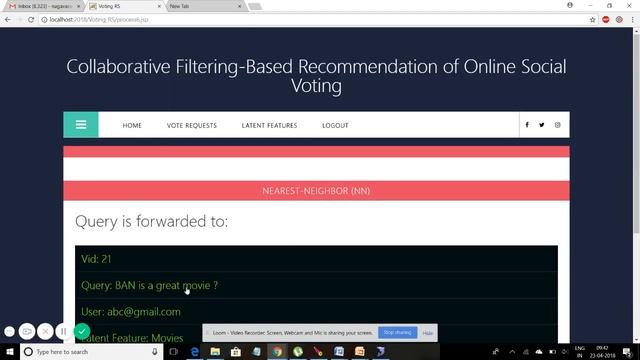The image size is (640, 360).
Task: Close the Gmail Inbox tab
Action: 78,6
